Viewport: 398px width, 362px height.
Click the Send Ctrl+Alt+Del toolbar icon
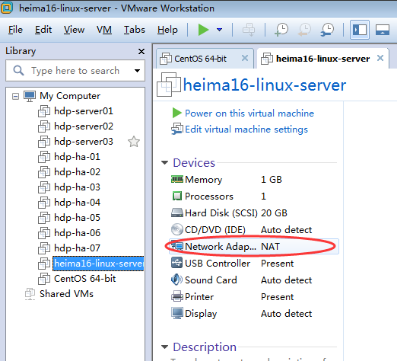click(249, 30)
